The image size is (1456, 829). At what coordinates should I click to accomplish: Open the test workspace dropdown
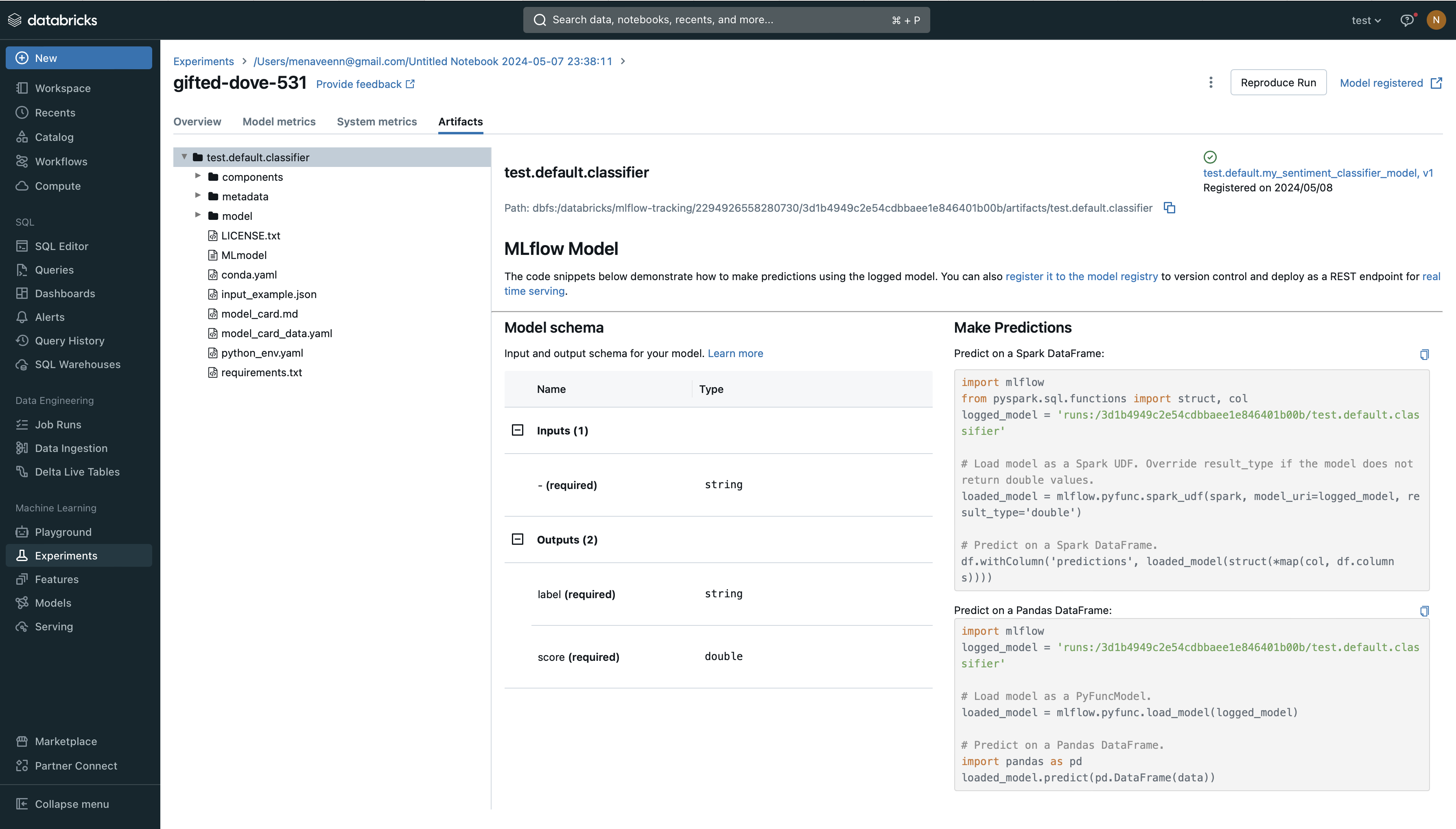(1366, 20)
